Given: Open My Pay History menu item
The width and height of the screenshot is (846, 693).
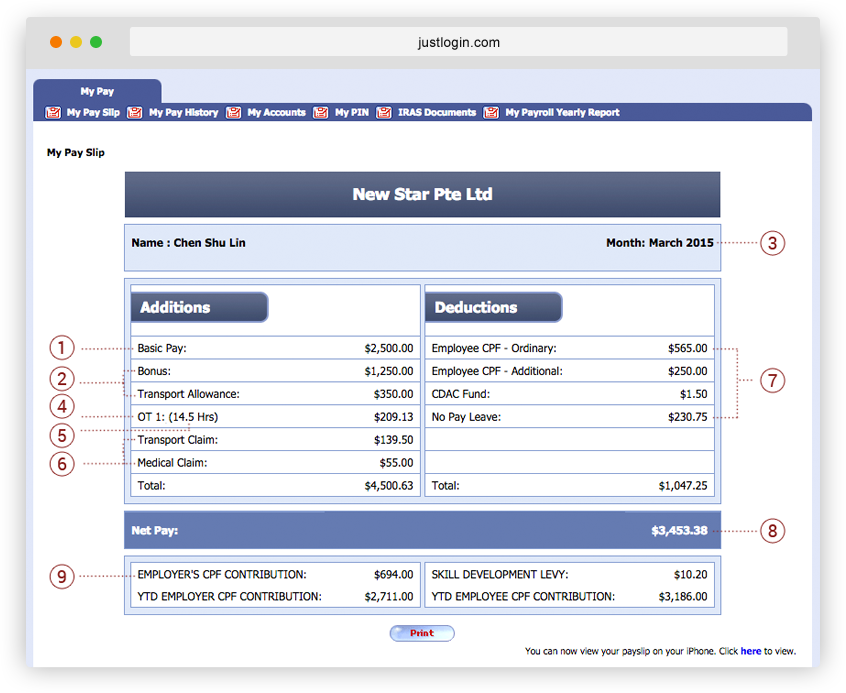Looking at the screenshot, I should point(183,113).
